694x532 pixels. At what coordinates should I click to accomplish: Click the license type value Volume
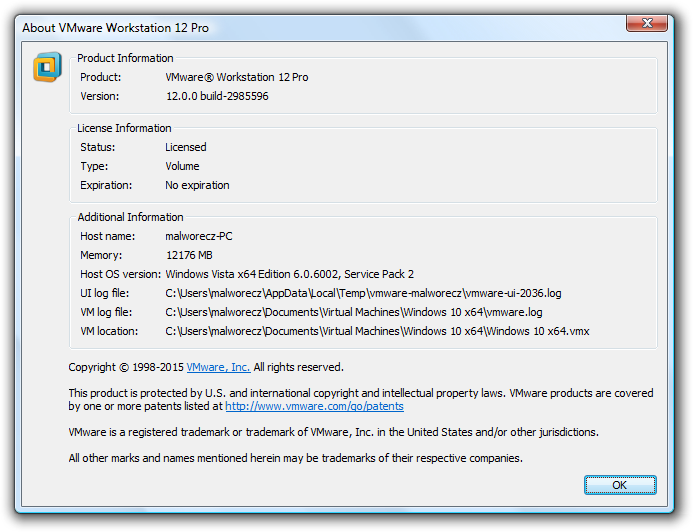182,166
